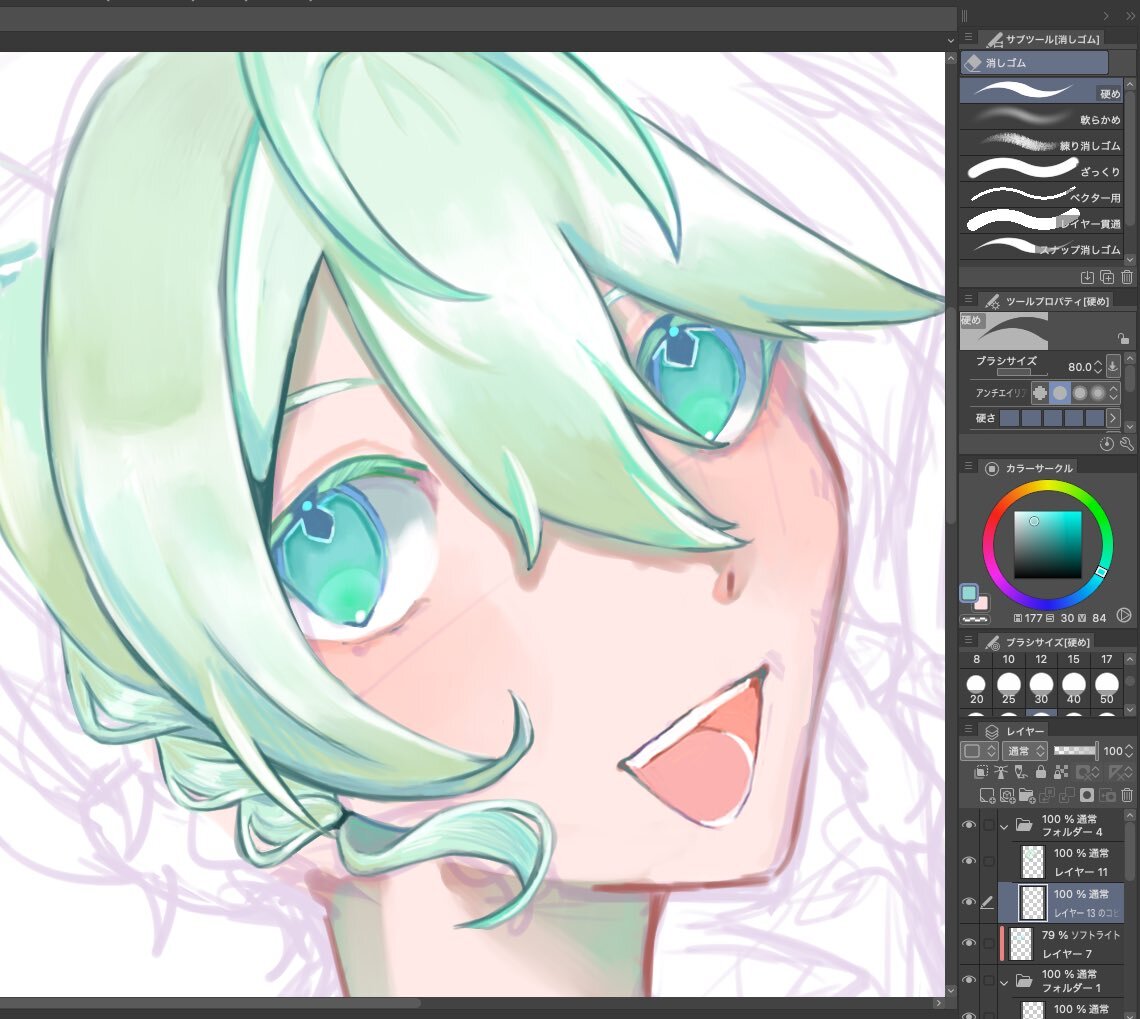This screenshot has width=1140, height=1019.
Task: Hide the レイヤー 11 layer
Action: click(968, 861)
